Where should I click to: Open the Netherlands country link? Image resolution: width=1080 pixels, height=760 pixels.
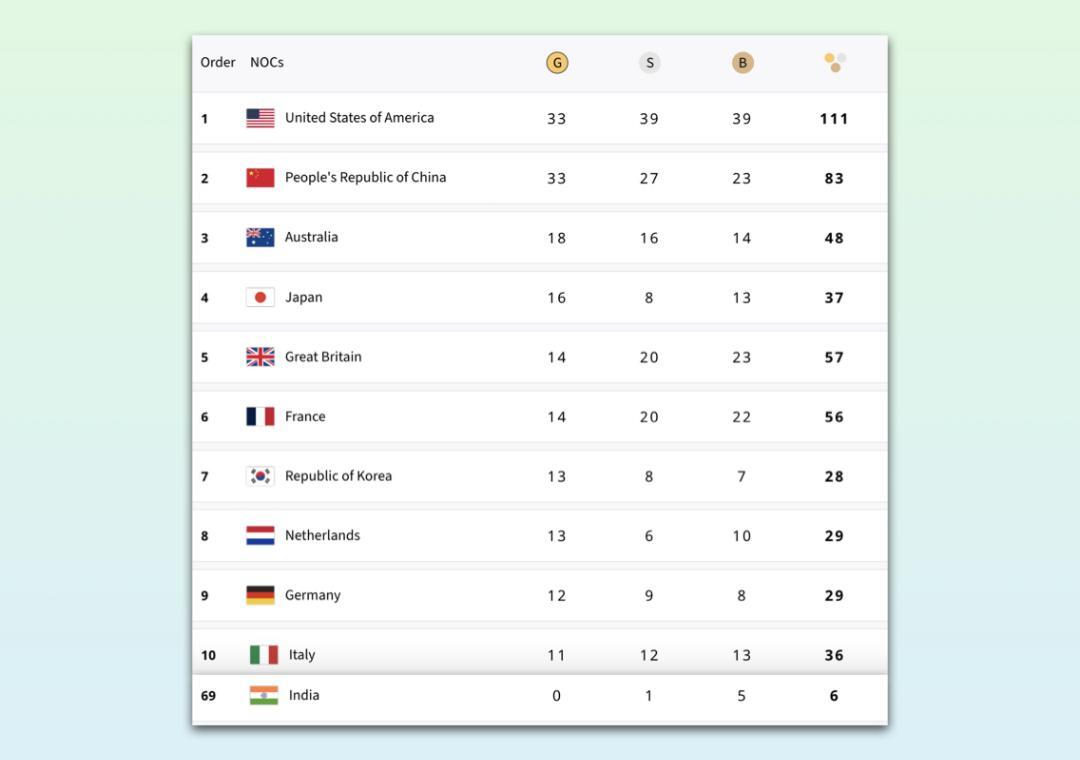pos(322,535)
